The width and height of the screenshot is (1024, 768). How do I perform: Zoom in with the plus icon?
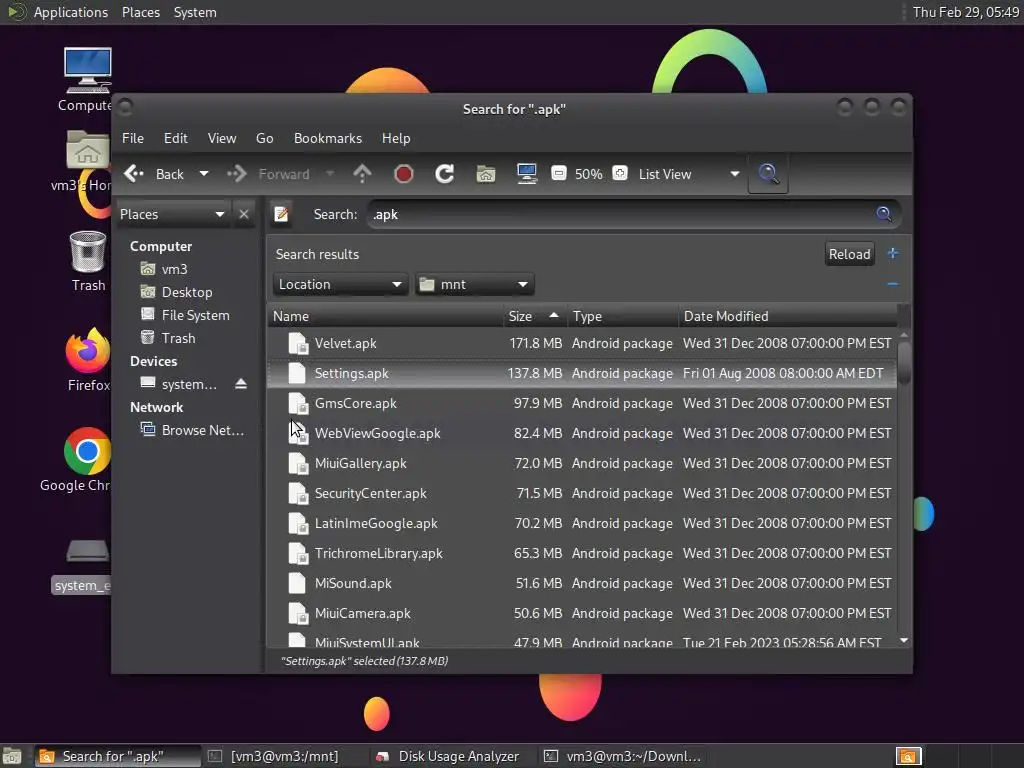click(x=620, y=173)
